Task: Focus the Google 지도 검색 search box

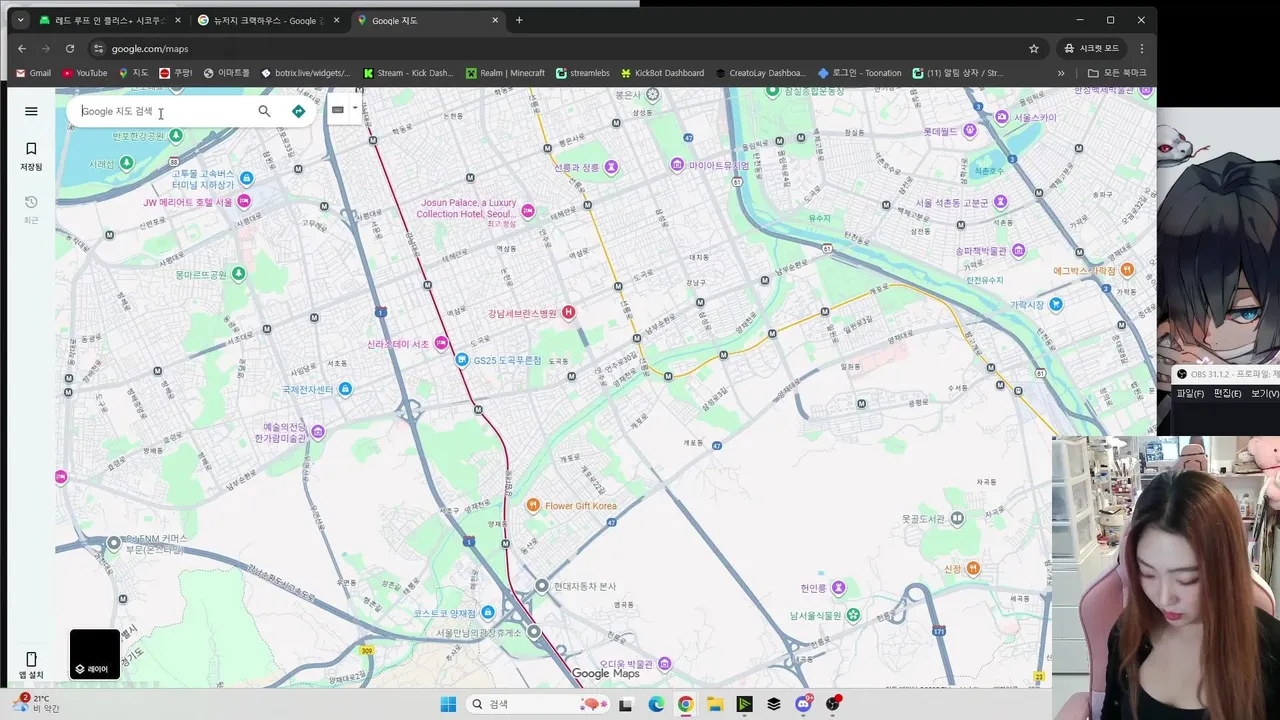Action: tap(165, 111)
